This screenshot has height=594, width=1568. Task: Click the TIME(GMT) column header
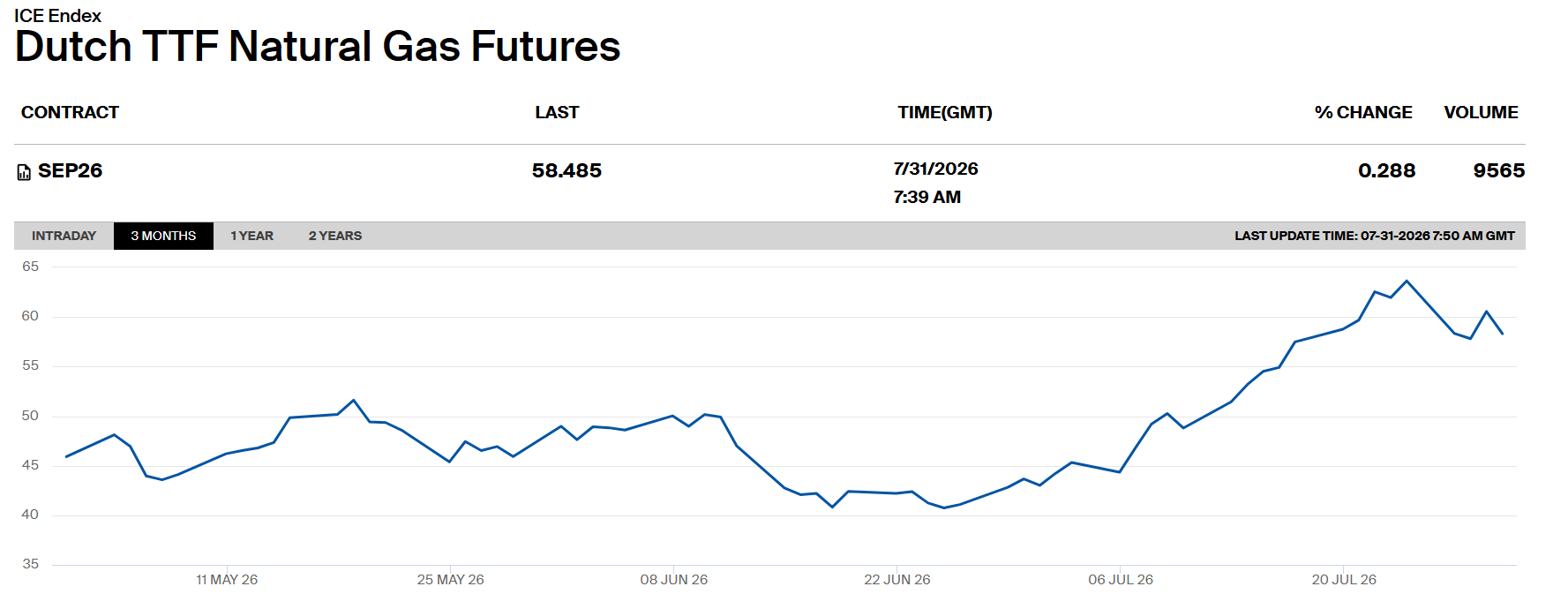tap(945, 112)
